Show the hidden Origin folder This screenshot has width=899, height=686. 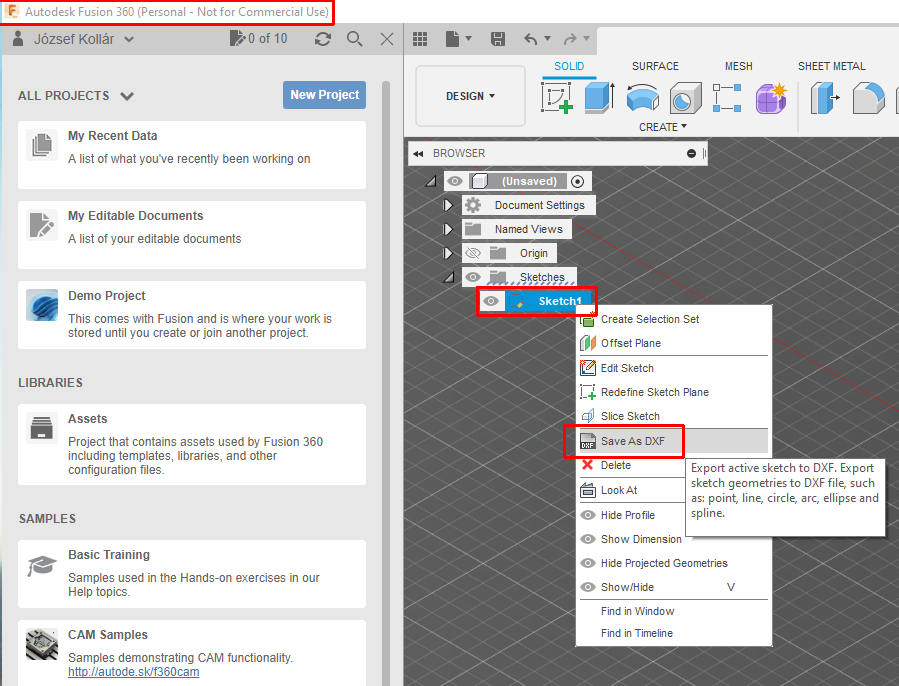473,253
